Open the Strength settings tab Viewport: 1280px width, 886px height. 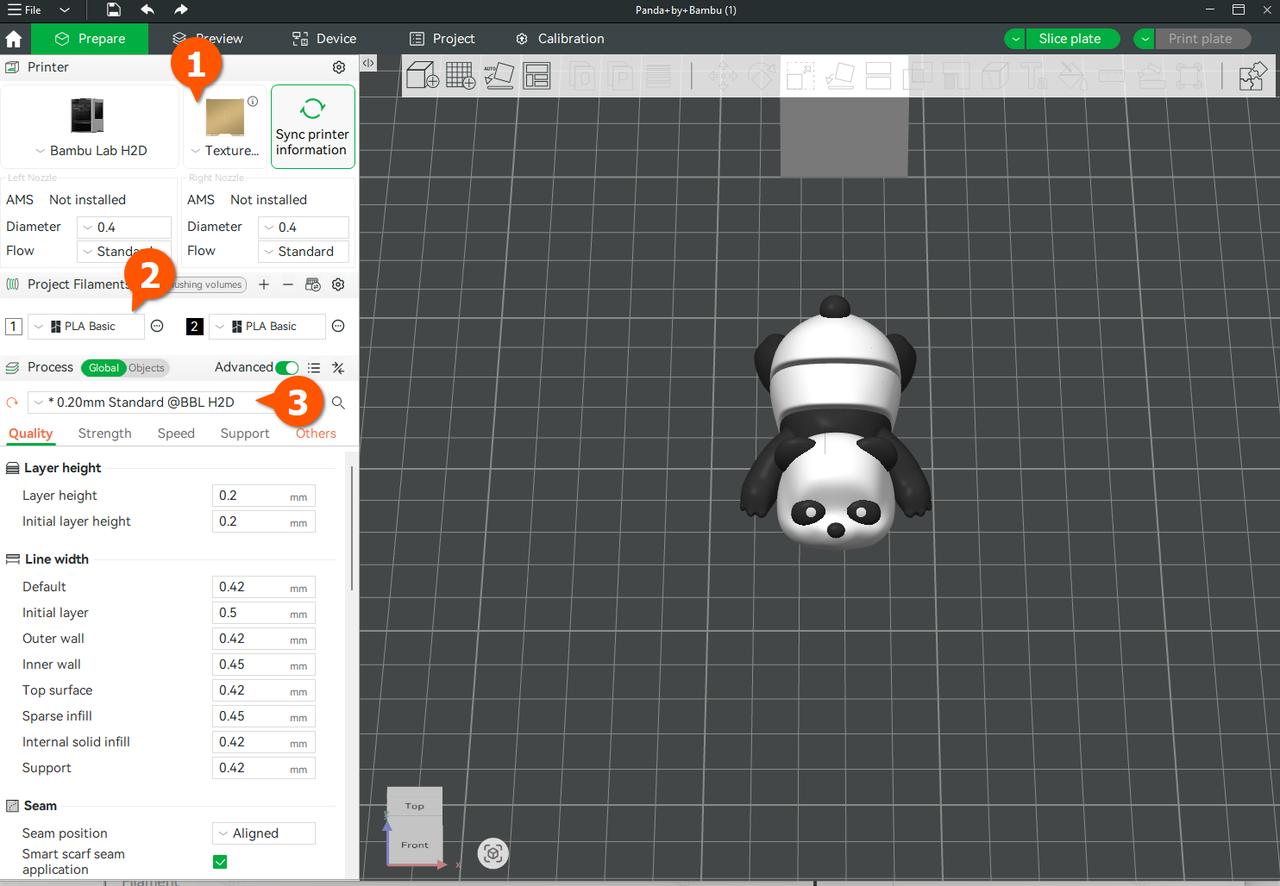click(x=105, y=433)
